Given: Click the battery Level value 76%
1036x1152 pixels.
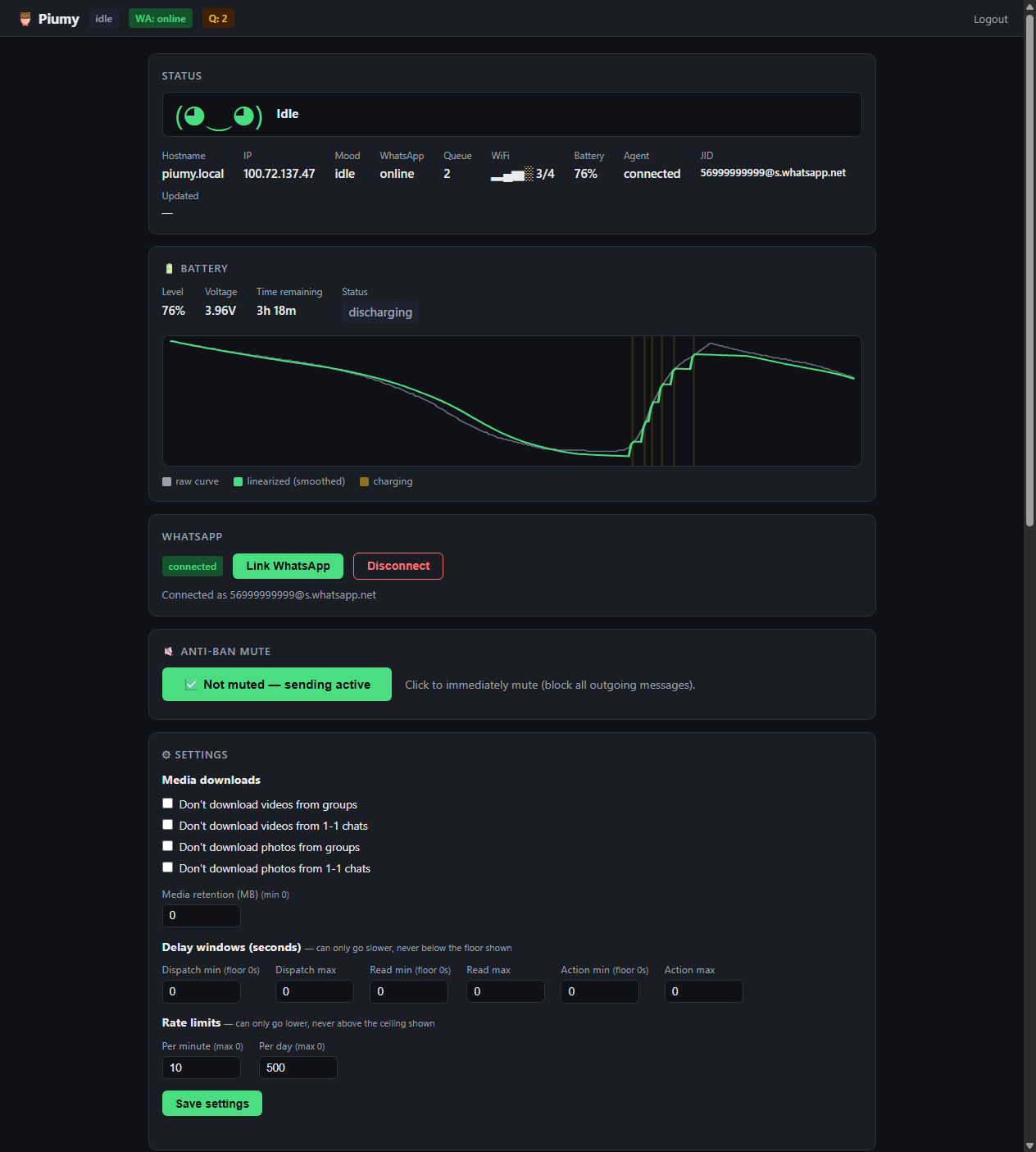Looking at the screenshot, I should tap(173, 311).
